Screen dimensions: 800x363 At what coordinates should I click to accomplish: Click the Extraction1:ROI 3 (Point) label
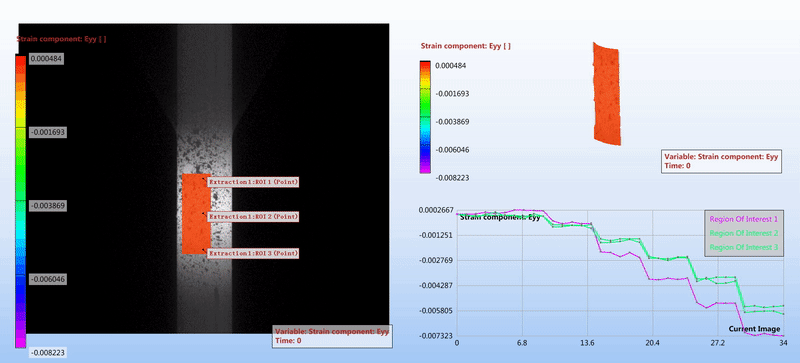(x=253, y=253)
